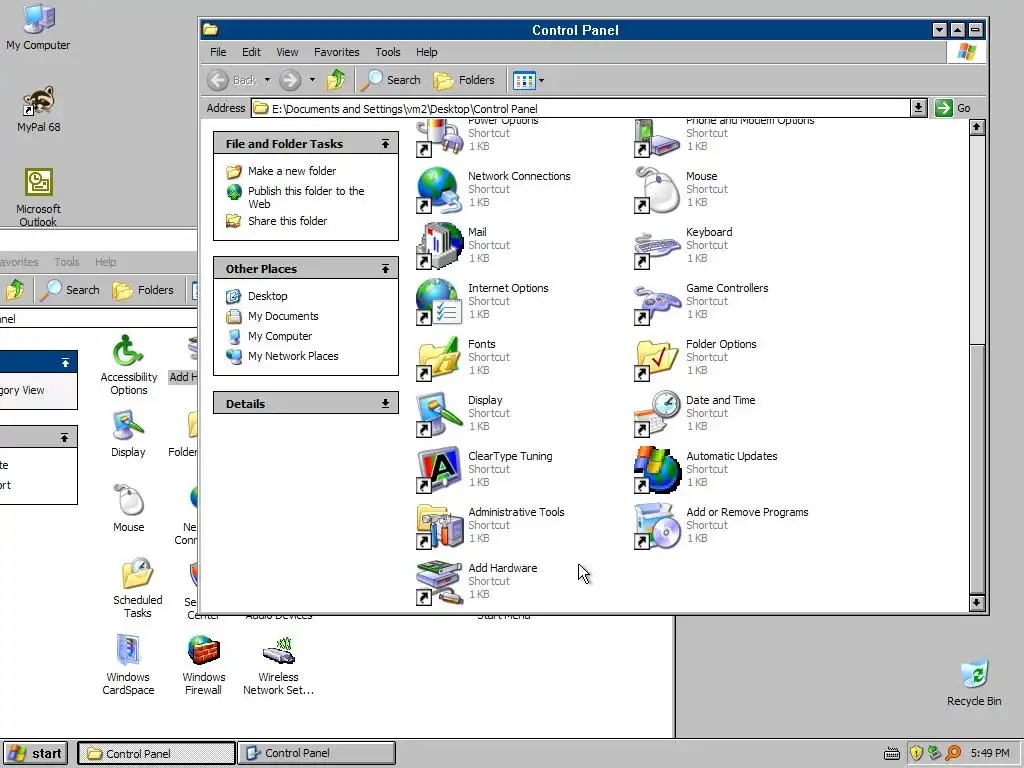Image resolution: width=1024 pixels, height=768 pixels.
Task: Open the View menu
Action: [287, 52]
